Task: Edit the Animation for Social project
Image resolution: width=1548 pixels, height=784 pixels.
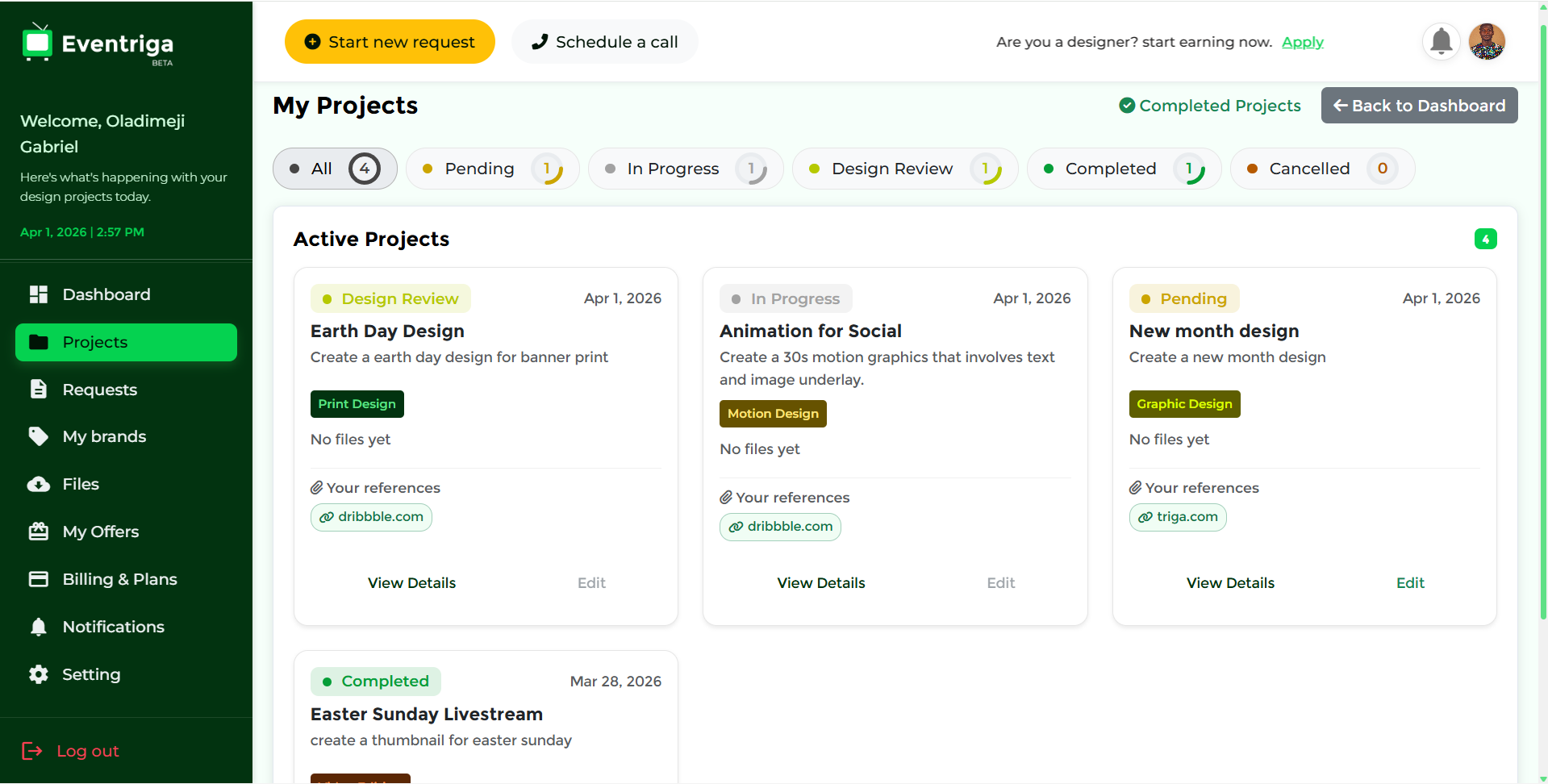Action: pos(1001,583)
